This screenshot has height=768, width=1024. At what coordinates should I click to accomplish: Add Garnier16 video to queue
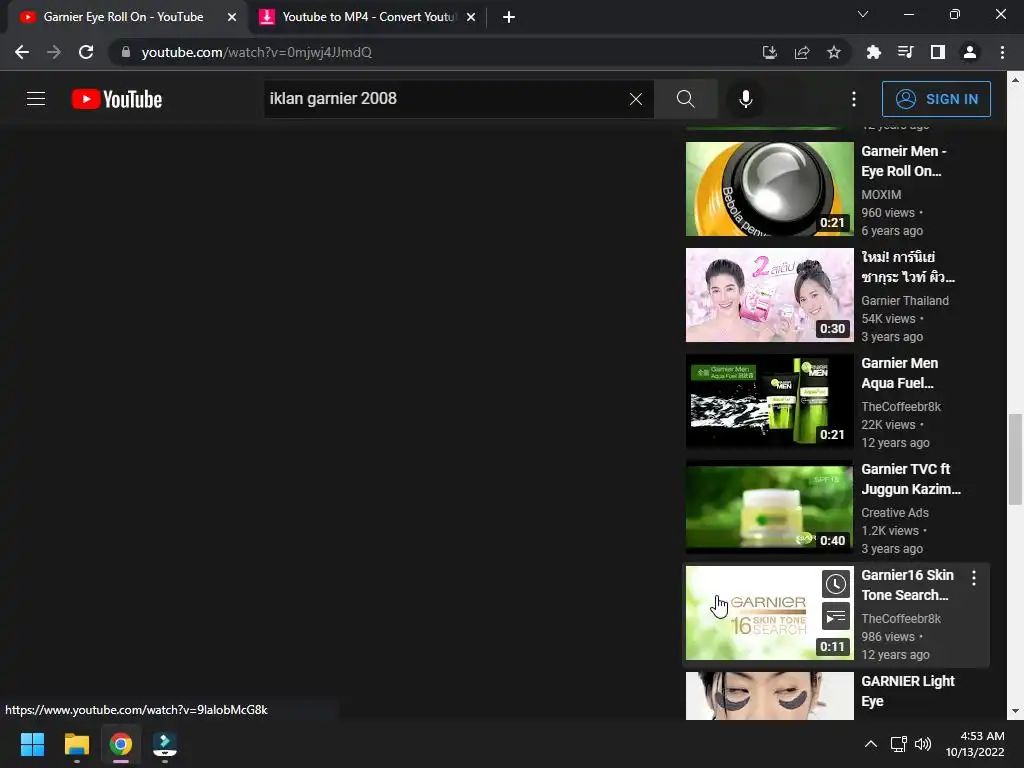click(835, 616)
